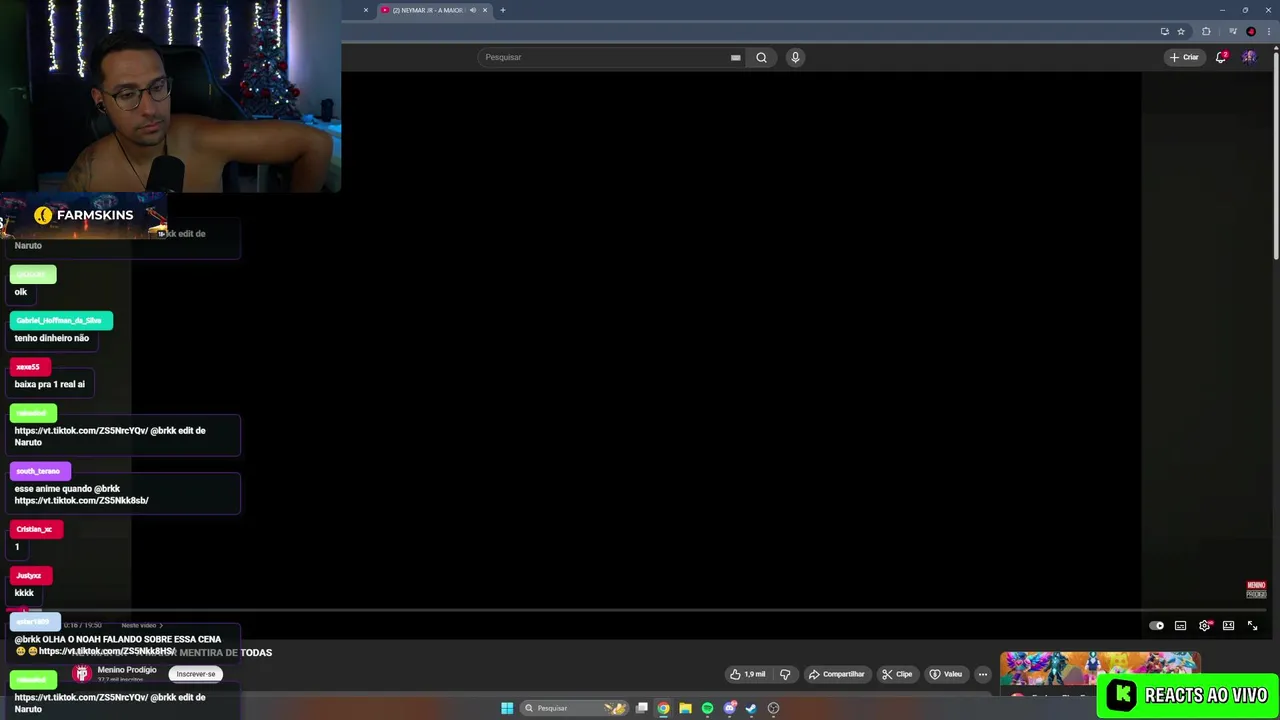Screen dimensions: 1280x720
Task: Open YouTube notifications bell
Action: tap(1220, 57)
